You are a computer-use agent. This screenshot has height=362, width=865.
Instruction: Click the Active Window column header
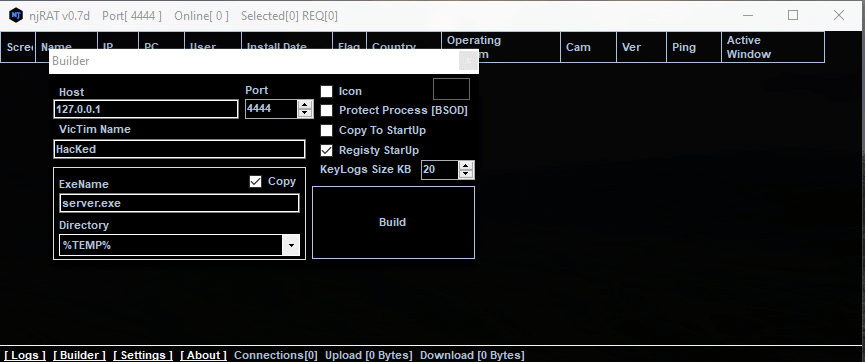point(772,47)
